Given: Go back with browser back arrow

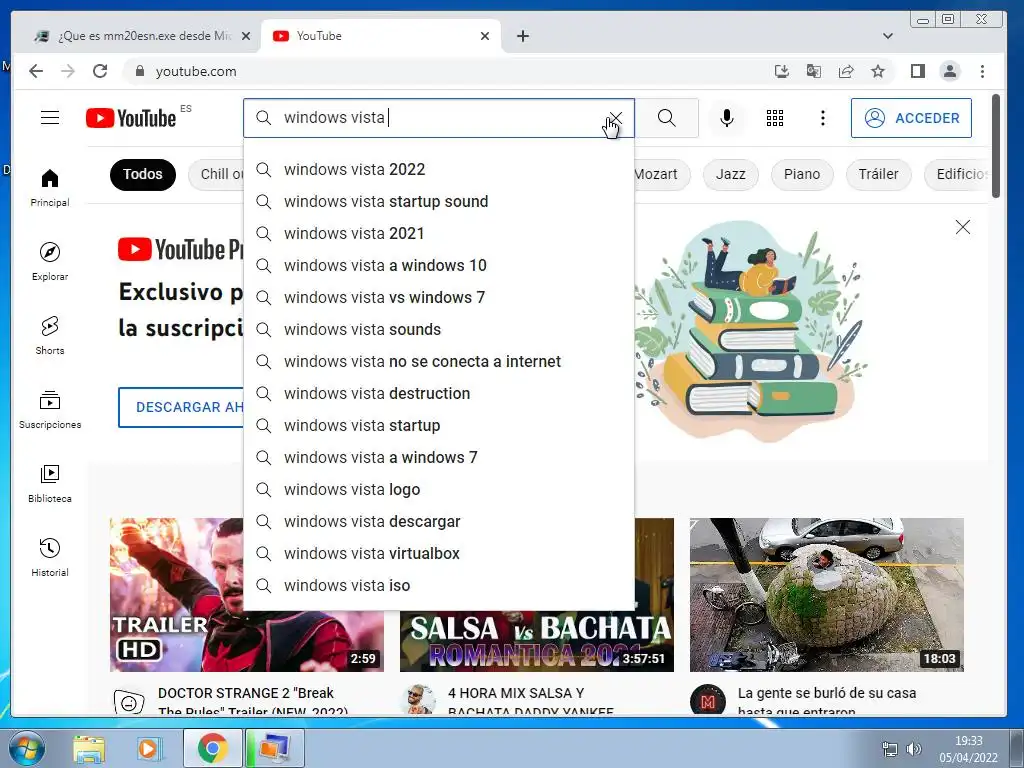Looking at the screenshot, I should 36,71.
